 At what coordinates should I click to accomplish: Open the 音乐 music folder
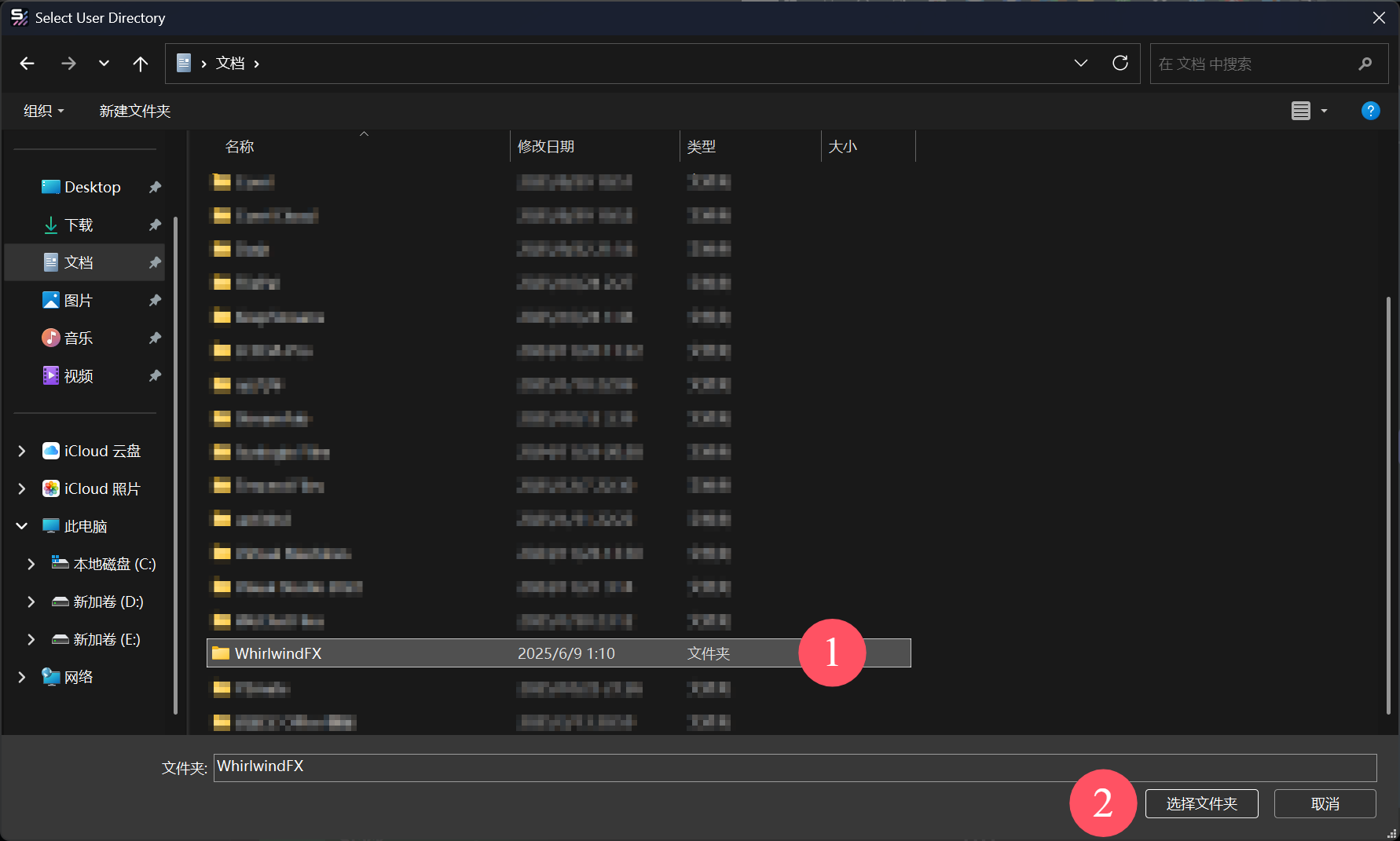pos(79,338)
